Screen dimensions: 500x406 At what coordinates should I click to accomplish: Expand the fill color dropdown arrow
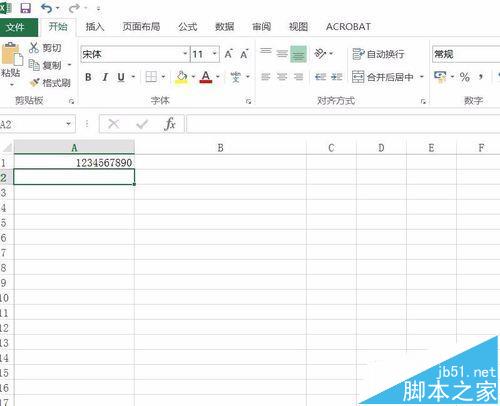193,77
